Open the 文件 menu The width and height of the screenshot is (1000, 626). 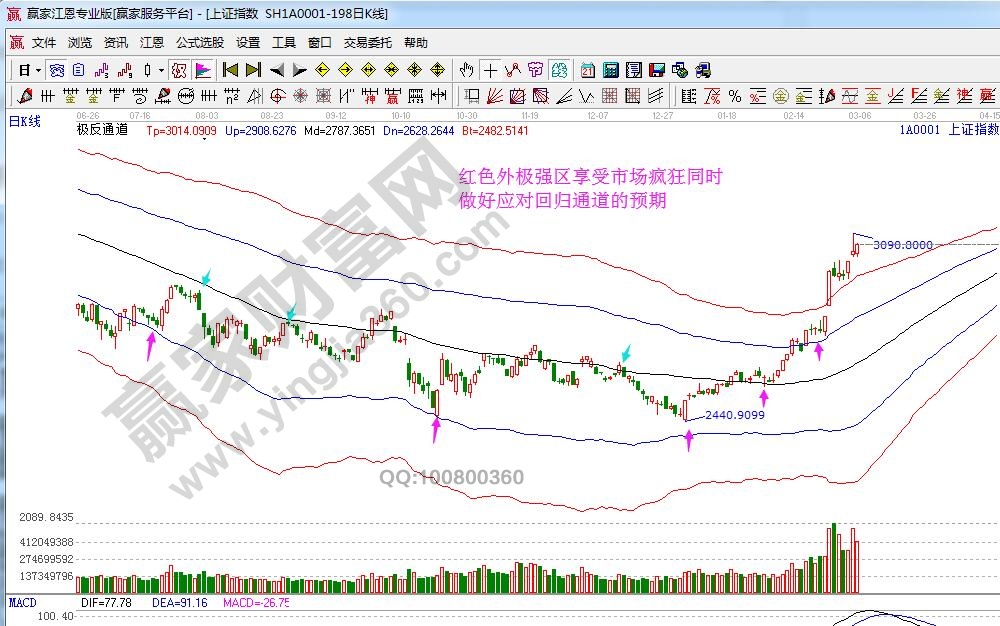click(44, 43)
